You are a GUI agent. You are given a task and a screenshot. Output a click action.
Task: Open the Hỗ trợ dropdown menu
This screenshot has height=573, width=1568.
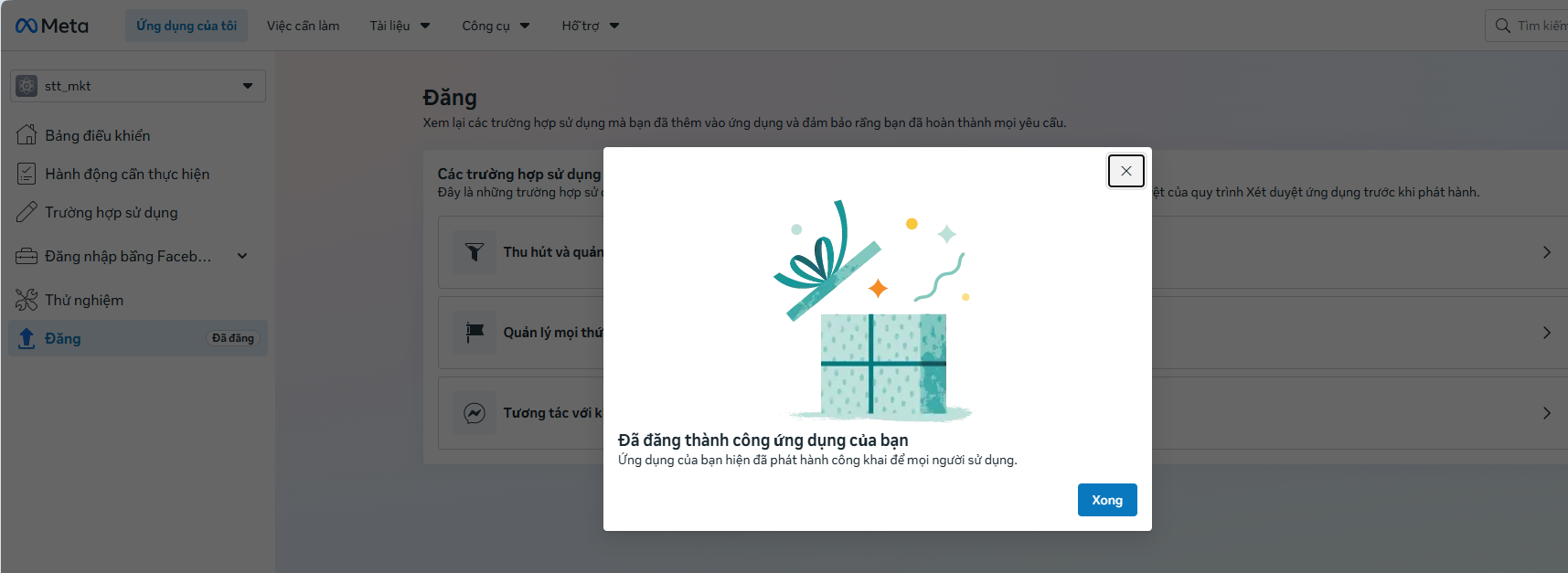click(x=591, y=26)
